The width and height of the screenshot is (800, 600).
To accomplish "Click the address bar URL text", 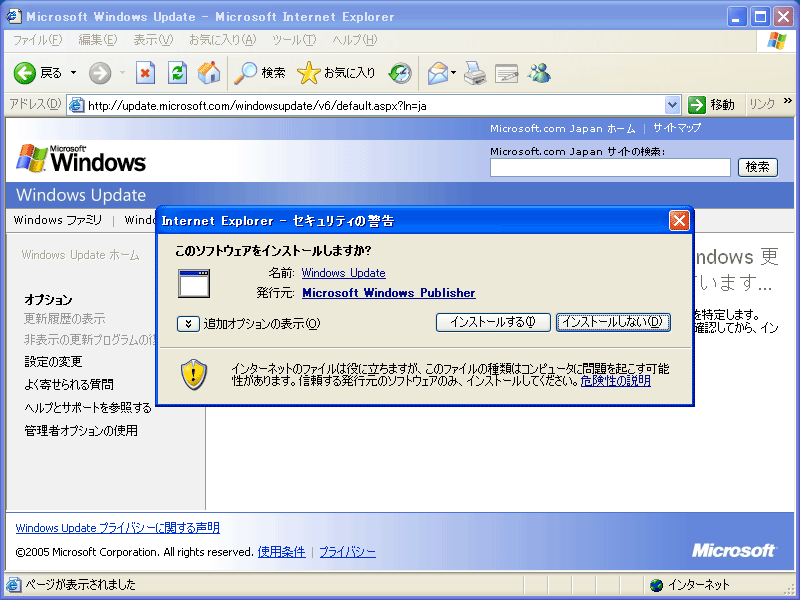I will pos(257,106).
